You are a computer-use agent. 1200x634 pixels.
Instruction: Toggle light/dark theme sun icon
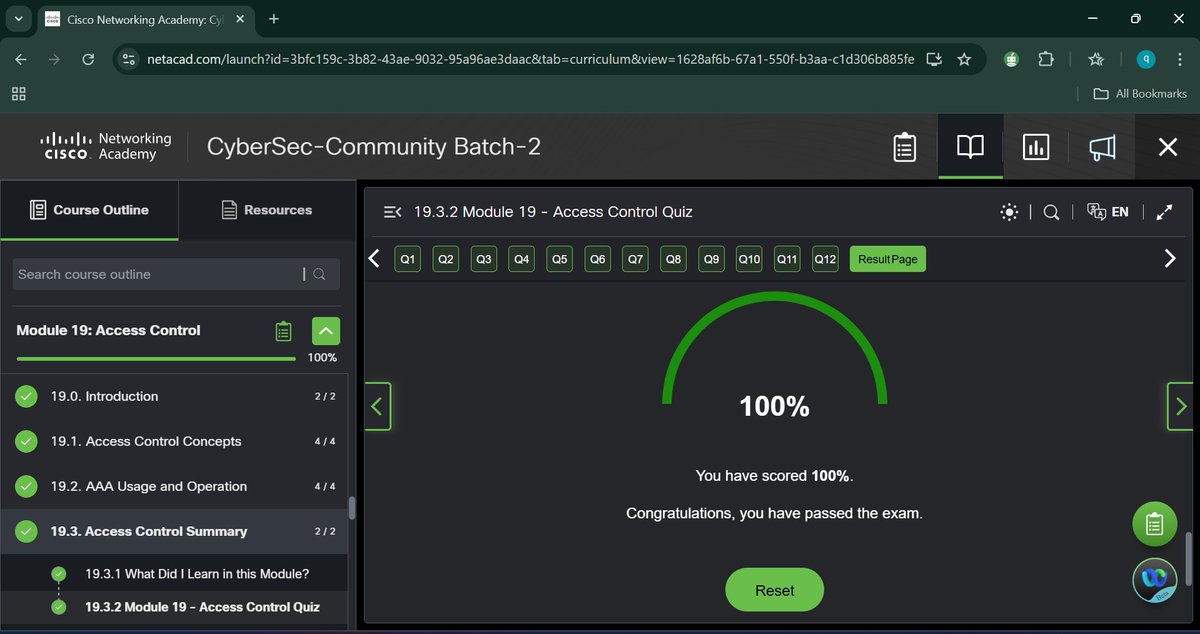[1010, 212]
